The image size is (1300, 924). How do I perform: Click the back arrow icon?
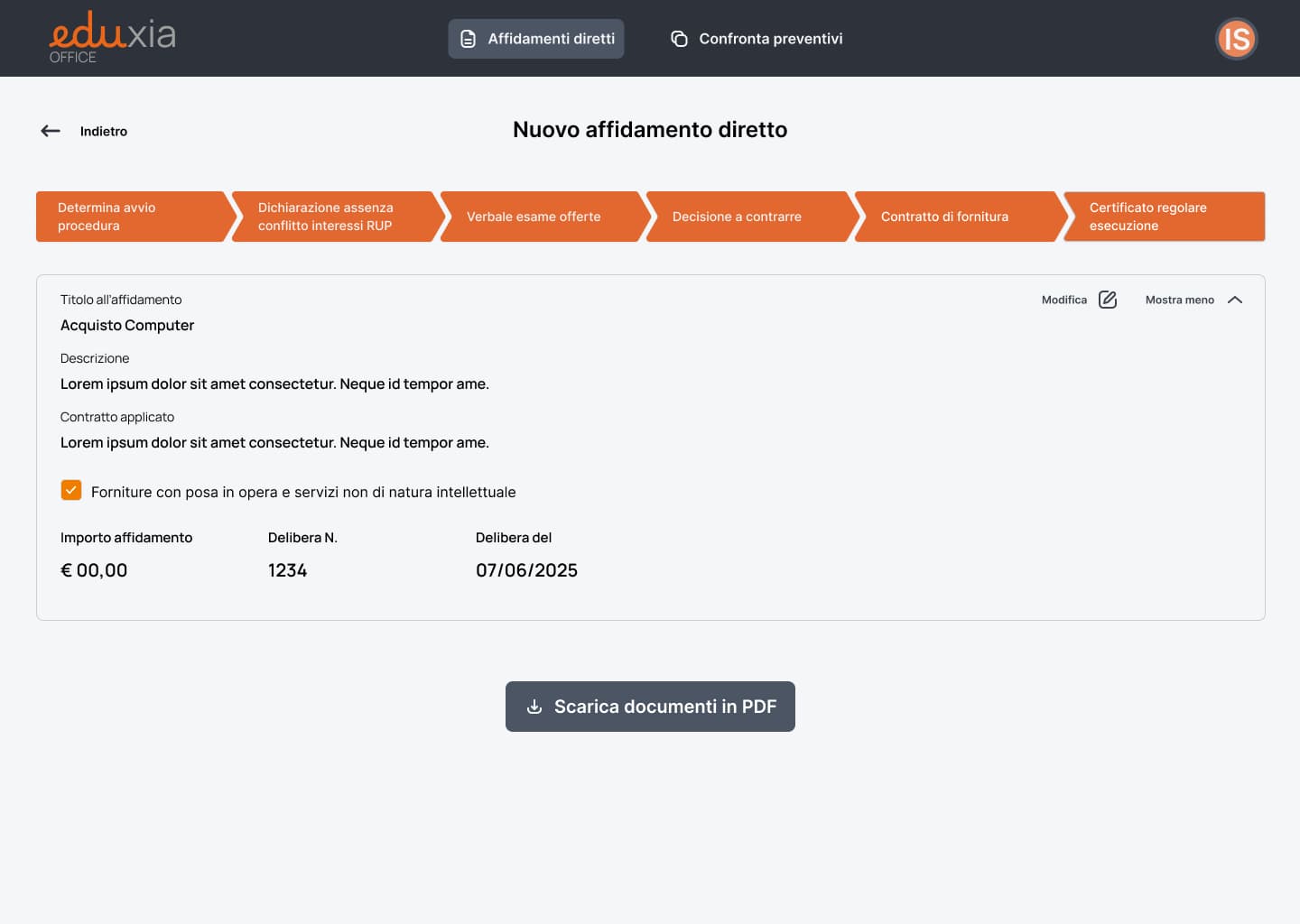51,131
